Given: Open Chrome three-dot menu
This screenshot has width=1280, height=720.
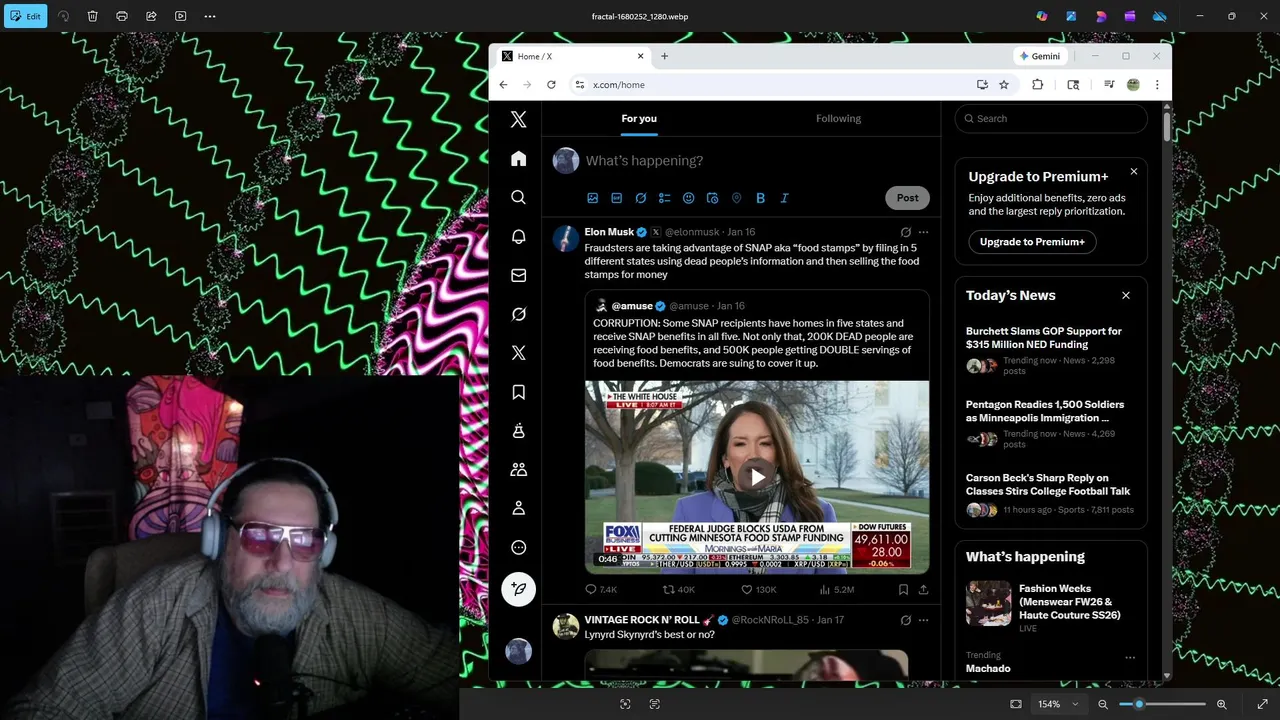Looking at the screenshot, I should 1157,85.
